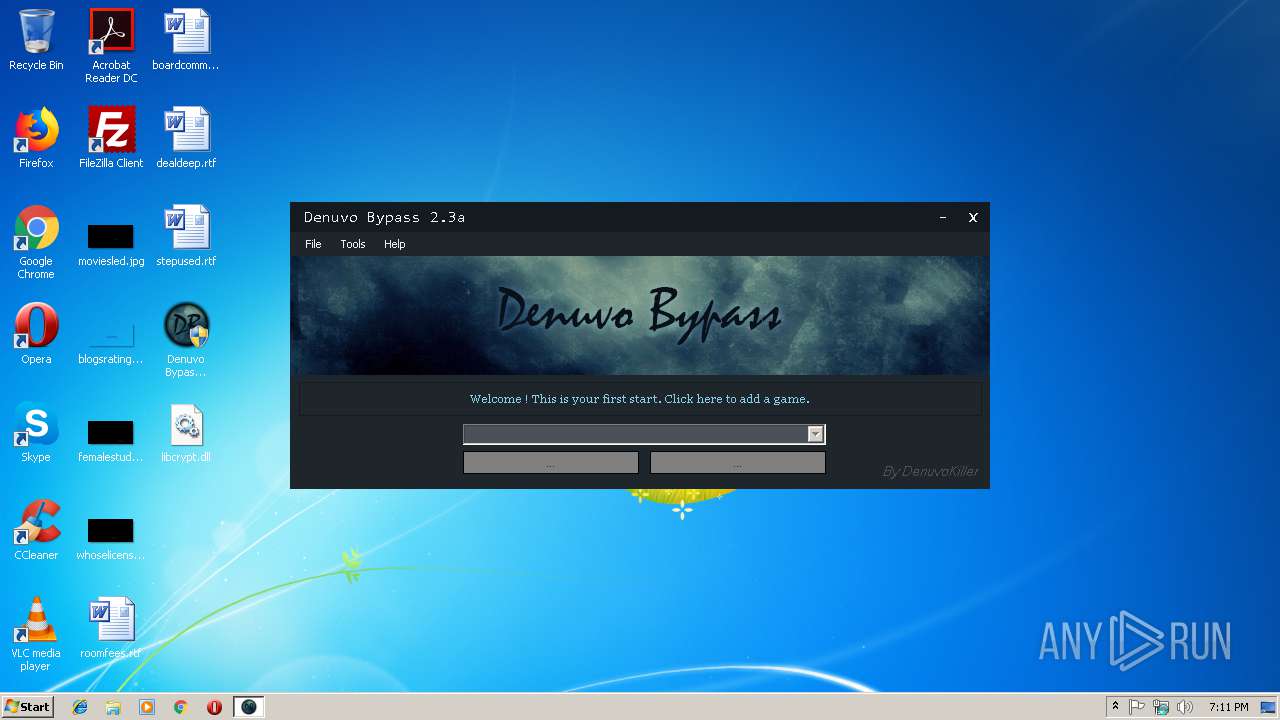Click the 7:11 PM taskbar clock

point(1228,707)
